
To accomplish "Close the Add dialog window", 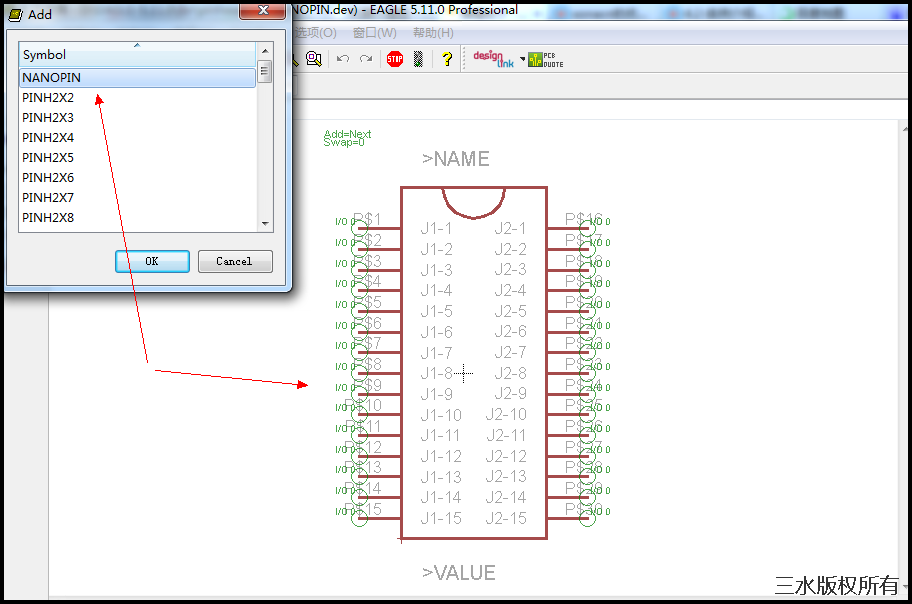I will tap(264, 10).
